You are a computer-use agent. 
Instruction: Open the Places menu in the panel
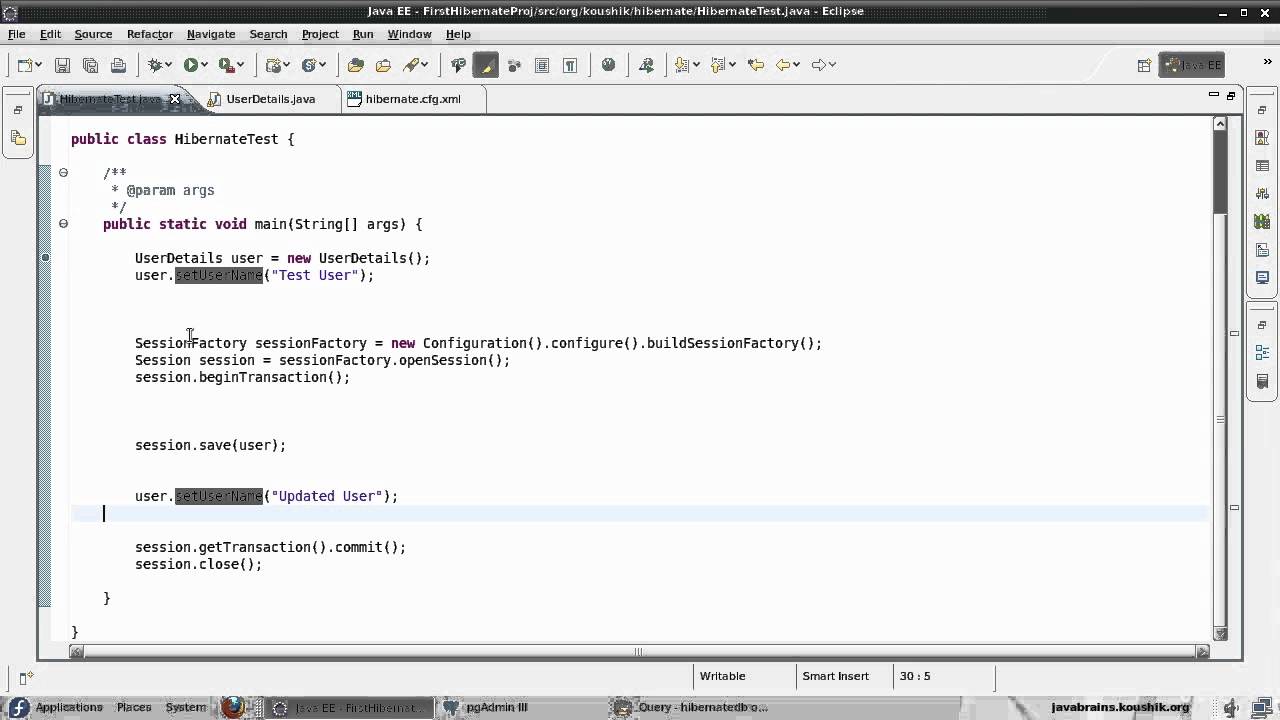click(134, 707)
